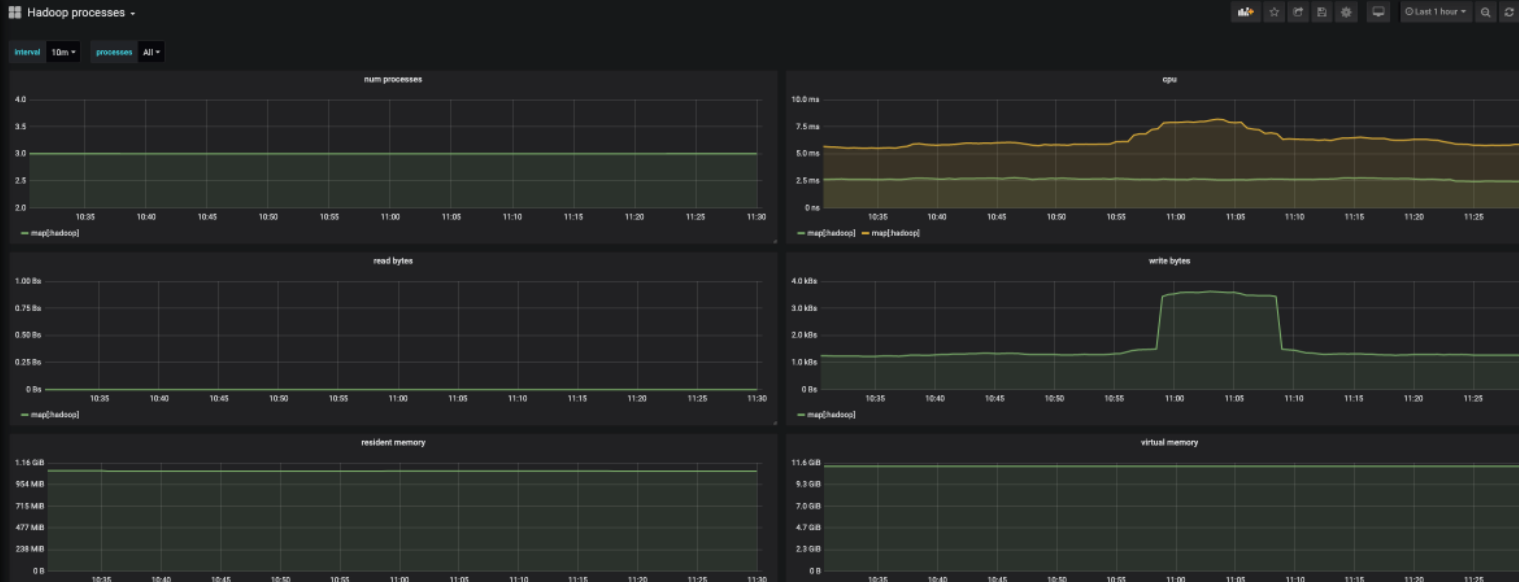Click the 3.0 kBs label in write bytes

[x=805, y=308]
